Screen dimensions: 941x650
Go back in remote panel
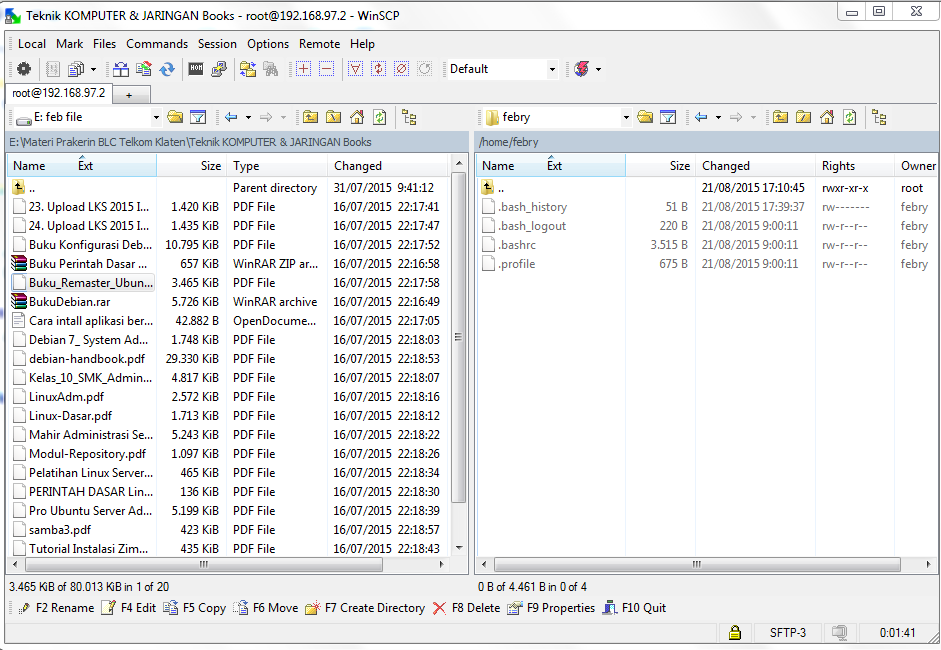click(x=701, y=117)
